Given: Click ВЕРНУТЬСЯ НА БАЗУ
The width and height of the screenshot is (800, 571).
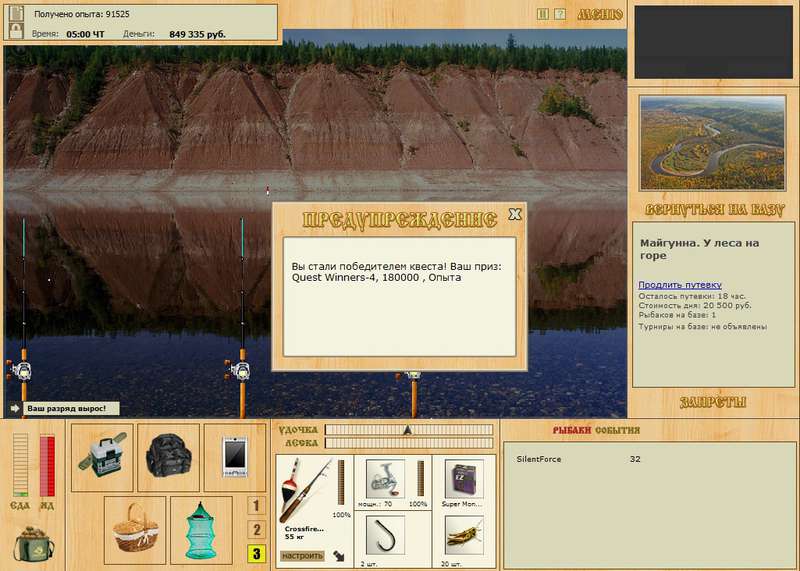Looking at the screenshot, I should pyautogui.click(x=713, y=210).
